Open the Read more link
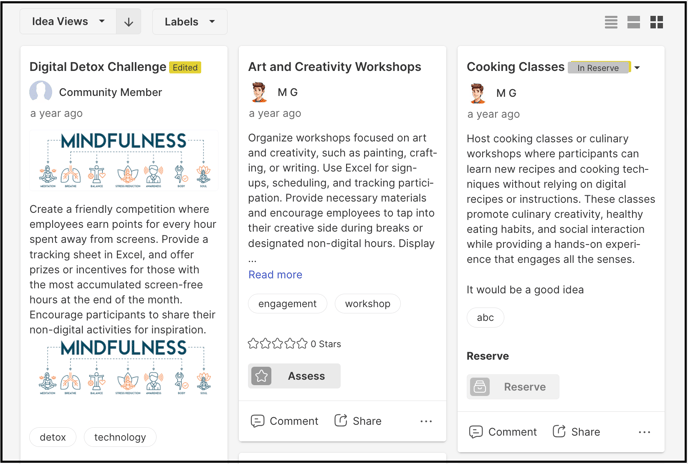This screenshot has height=464, width=688. click(x=275, y=274)
